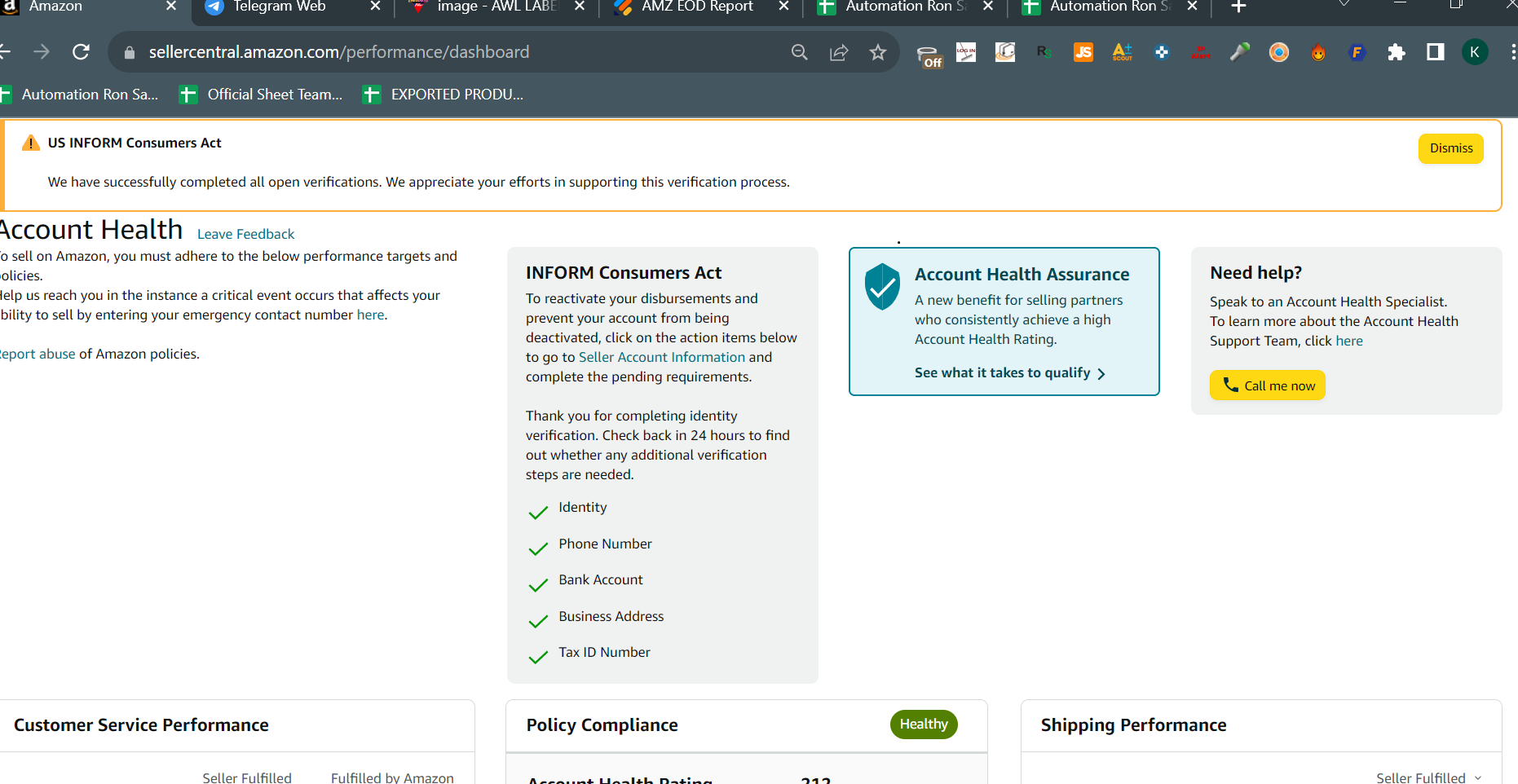The width and height of the screenshot is (1518, 784).
Task: Open the browser three-dot menu
Action: pyautogui.click(x=1512, y=52)
